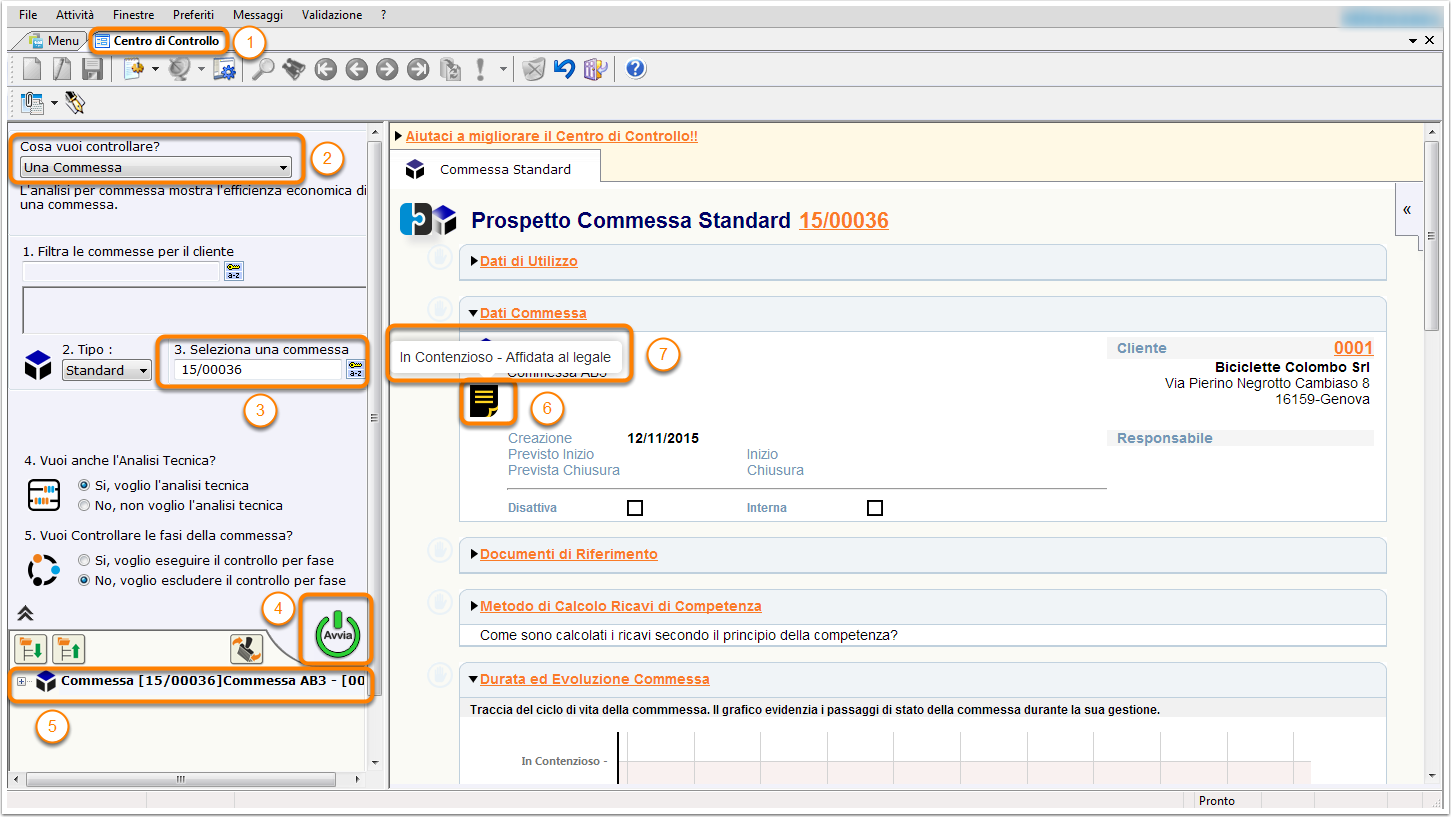The image size is (1451, 817).
Task: Collapse the options panel with double chevron
Action: (25, 613)
